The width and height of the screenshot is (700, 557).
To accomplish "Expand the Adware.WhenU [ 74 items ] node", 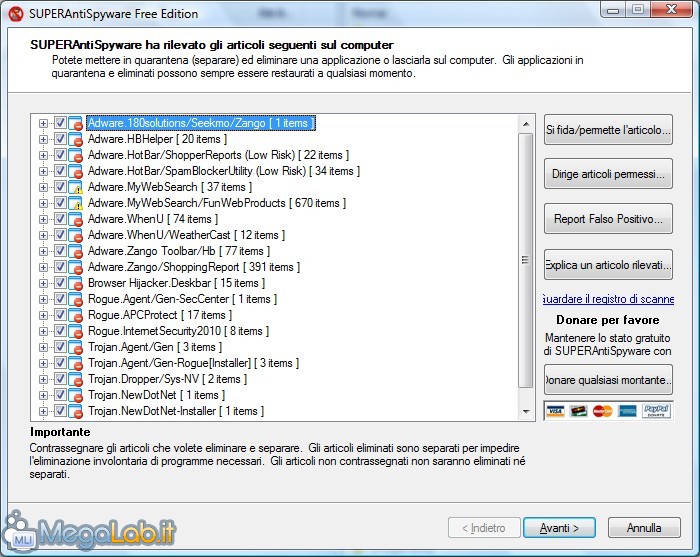I will [43, 220].
